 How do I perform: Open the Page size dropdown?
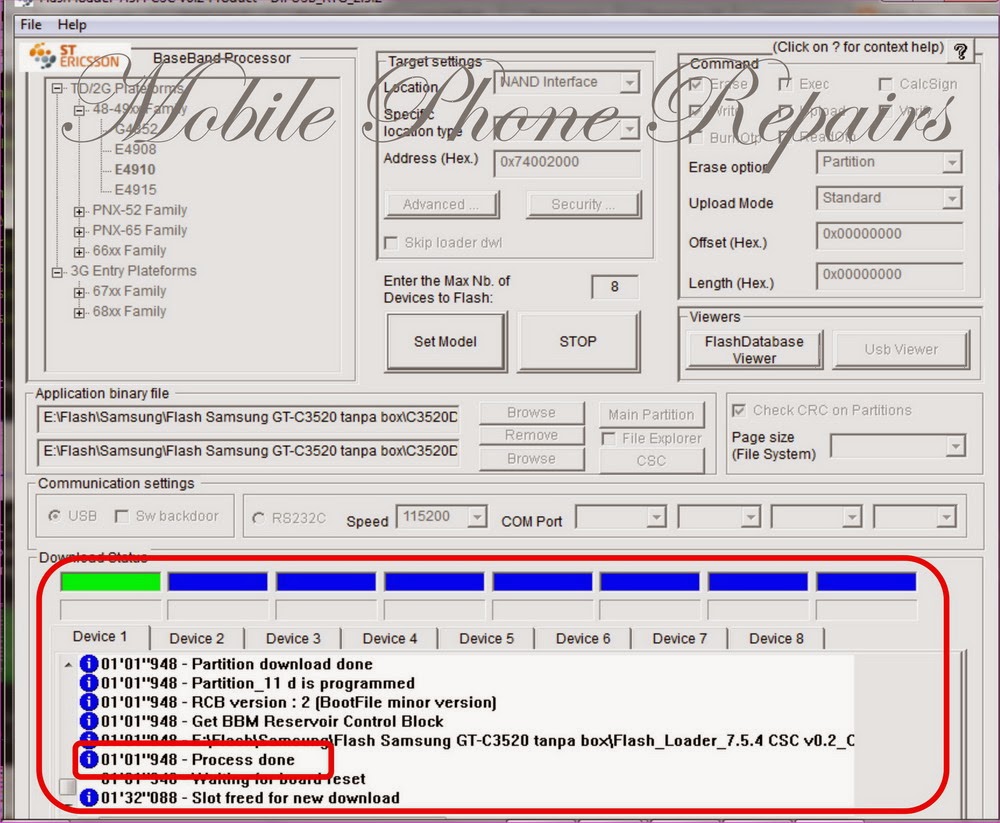point(955,445)
